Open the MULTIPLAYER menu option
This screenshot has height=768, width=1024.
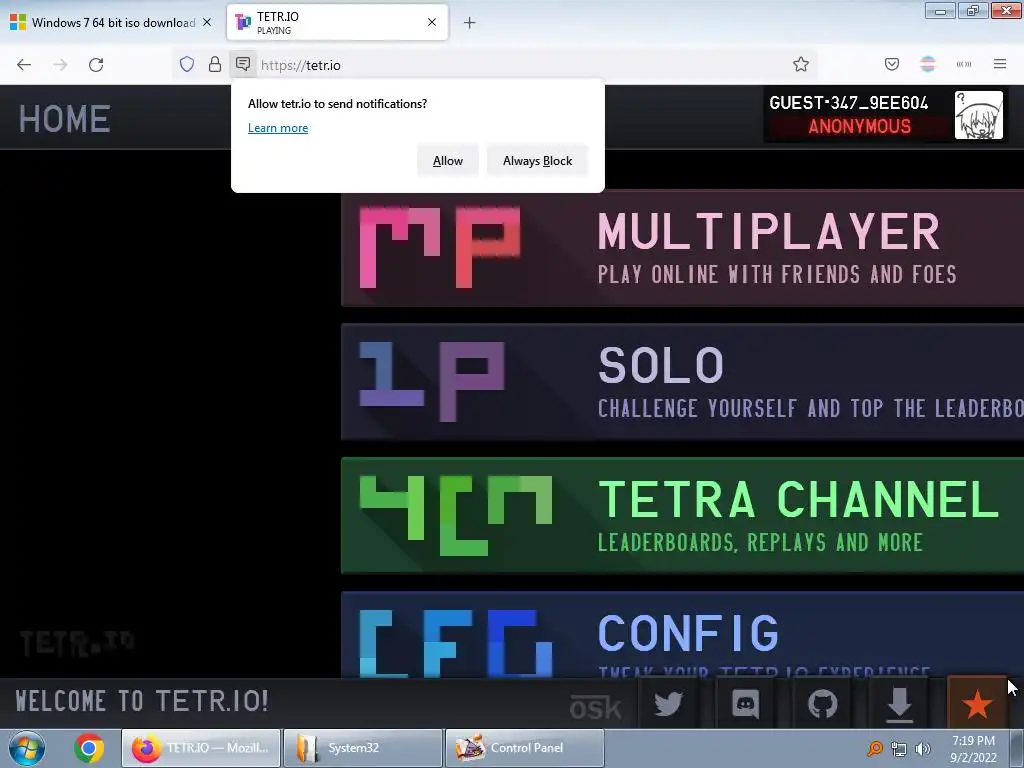[x=682, y=248]
